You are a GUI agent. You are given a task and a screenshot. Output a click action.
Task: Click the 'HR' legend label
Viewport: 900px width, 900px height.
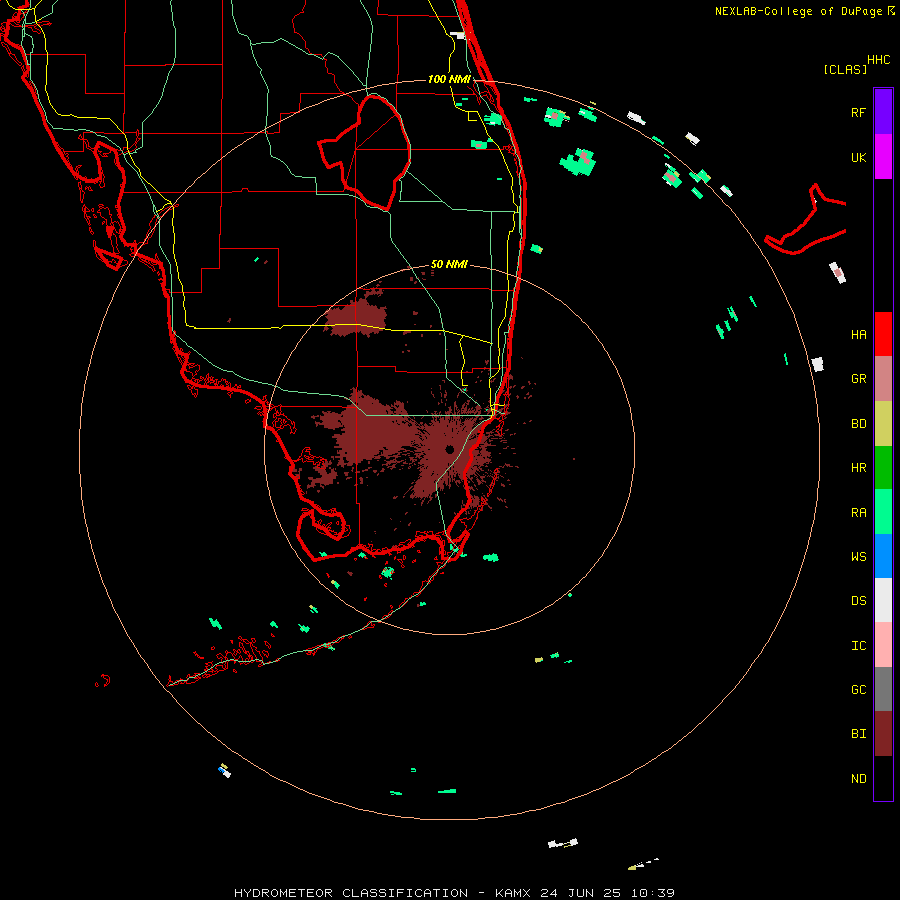[x=858, y=468]
